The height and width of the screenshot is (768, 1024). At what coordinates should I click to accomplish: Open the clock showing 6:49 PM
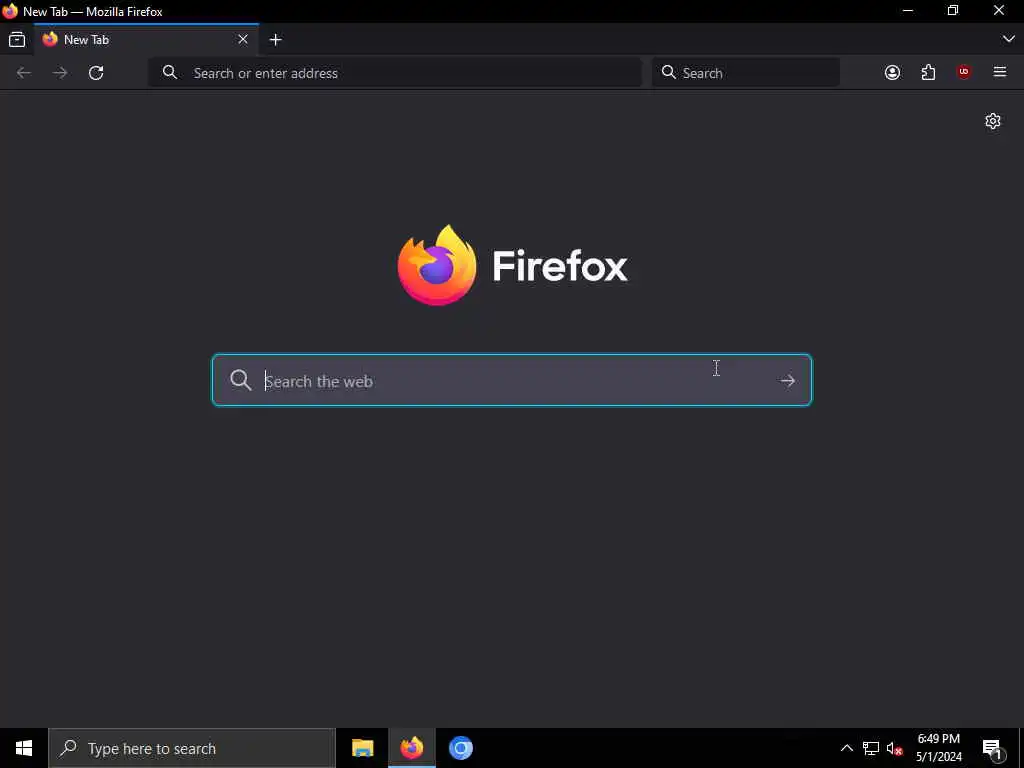[x=939, y=748]
